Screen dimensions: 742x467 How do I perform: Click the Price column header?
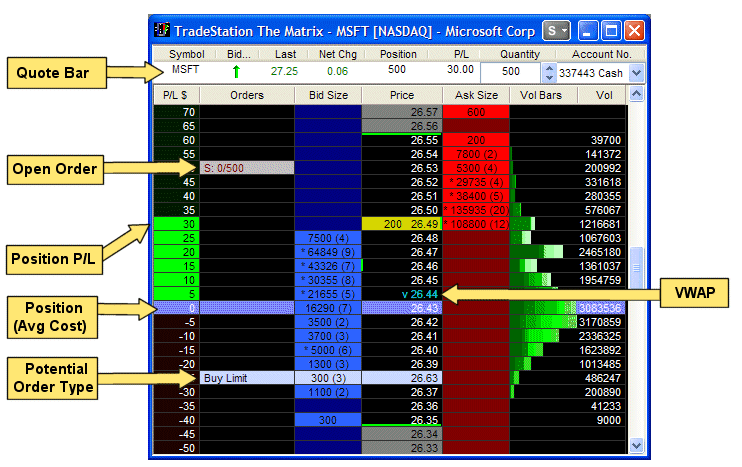(402, 95)
